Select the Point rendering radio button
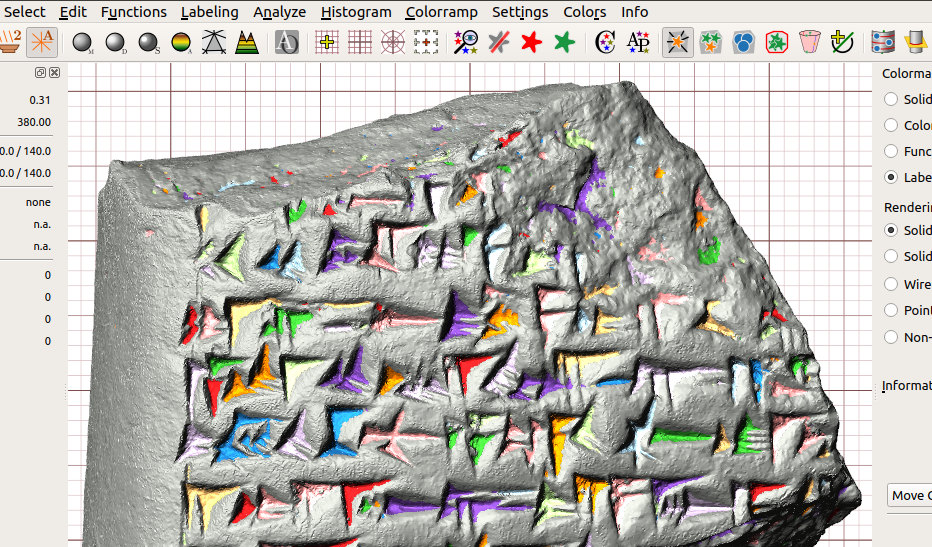The width and height of the screenshot is (932, 547). click(x=891, y=310)
